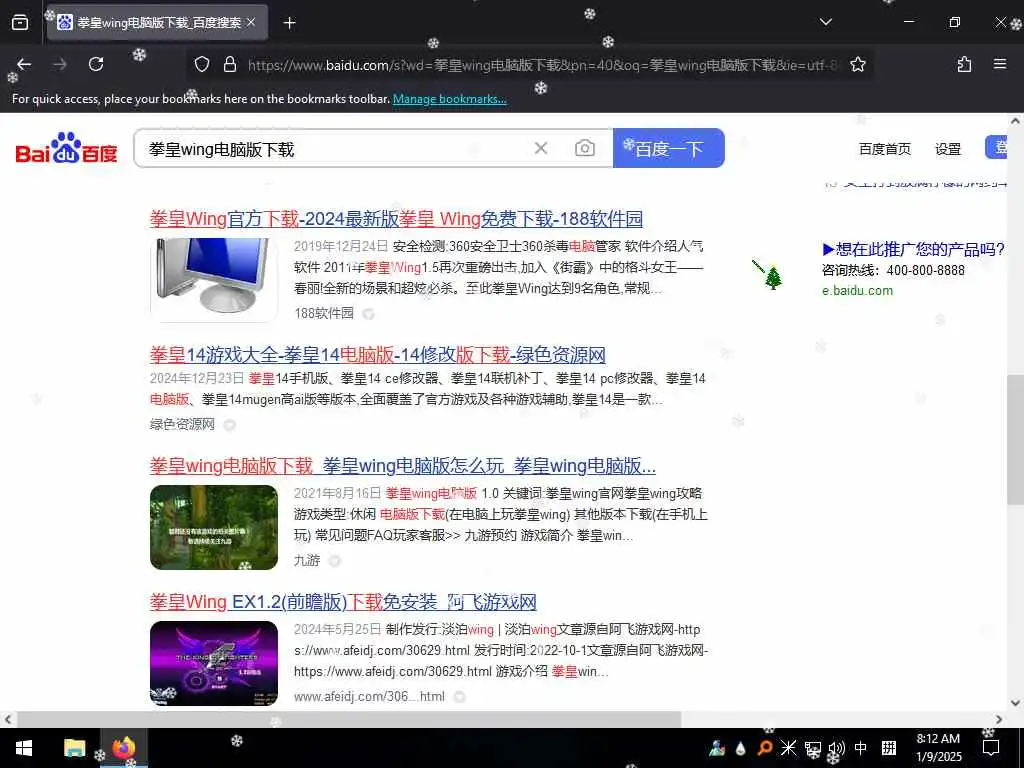Search by image camera icon

(584, 148)
